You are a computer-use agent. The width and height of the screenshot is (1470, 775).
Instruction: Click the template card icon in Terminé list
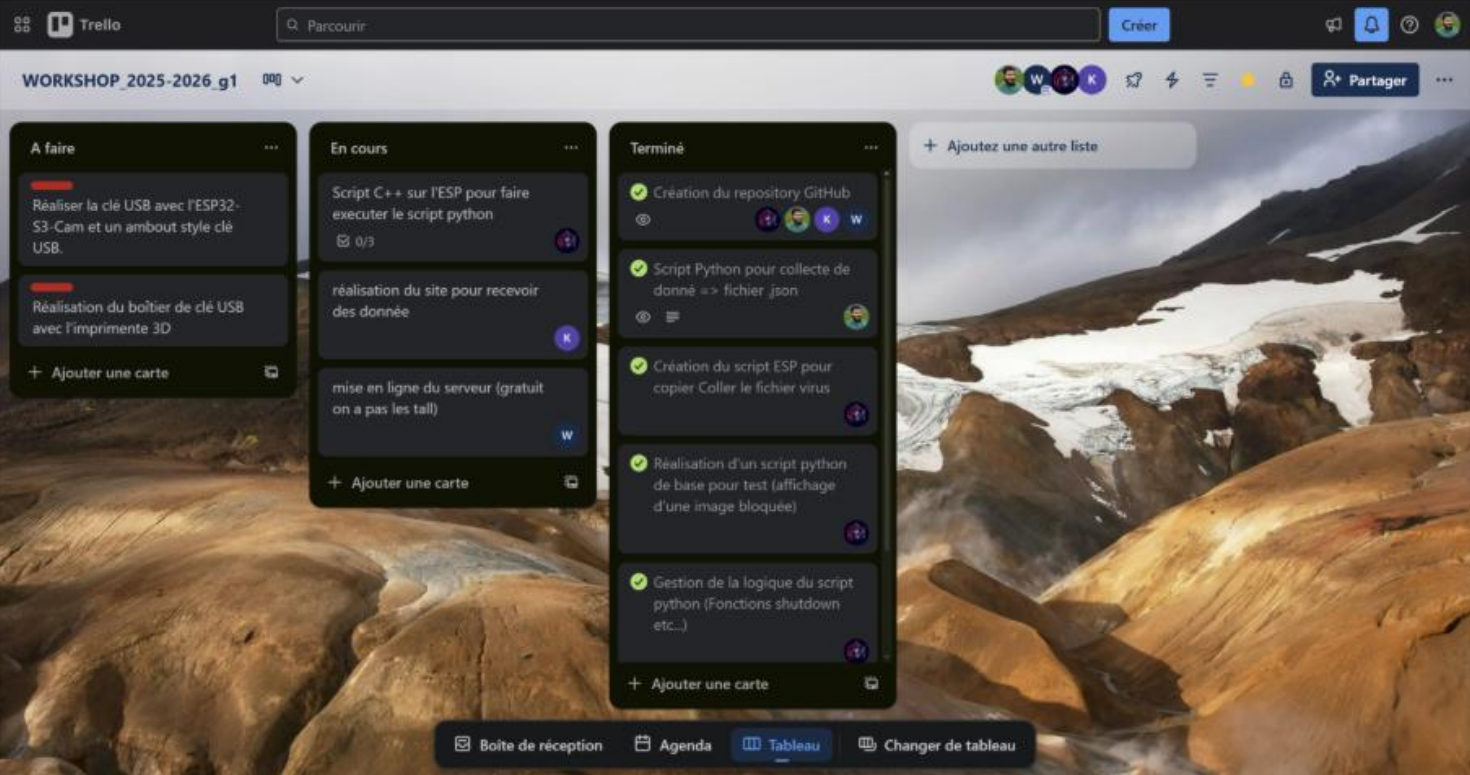[x=871, y=684]
